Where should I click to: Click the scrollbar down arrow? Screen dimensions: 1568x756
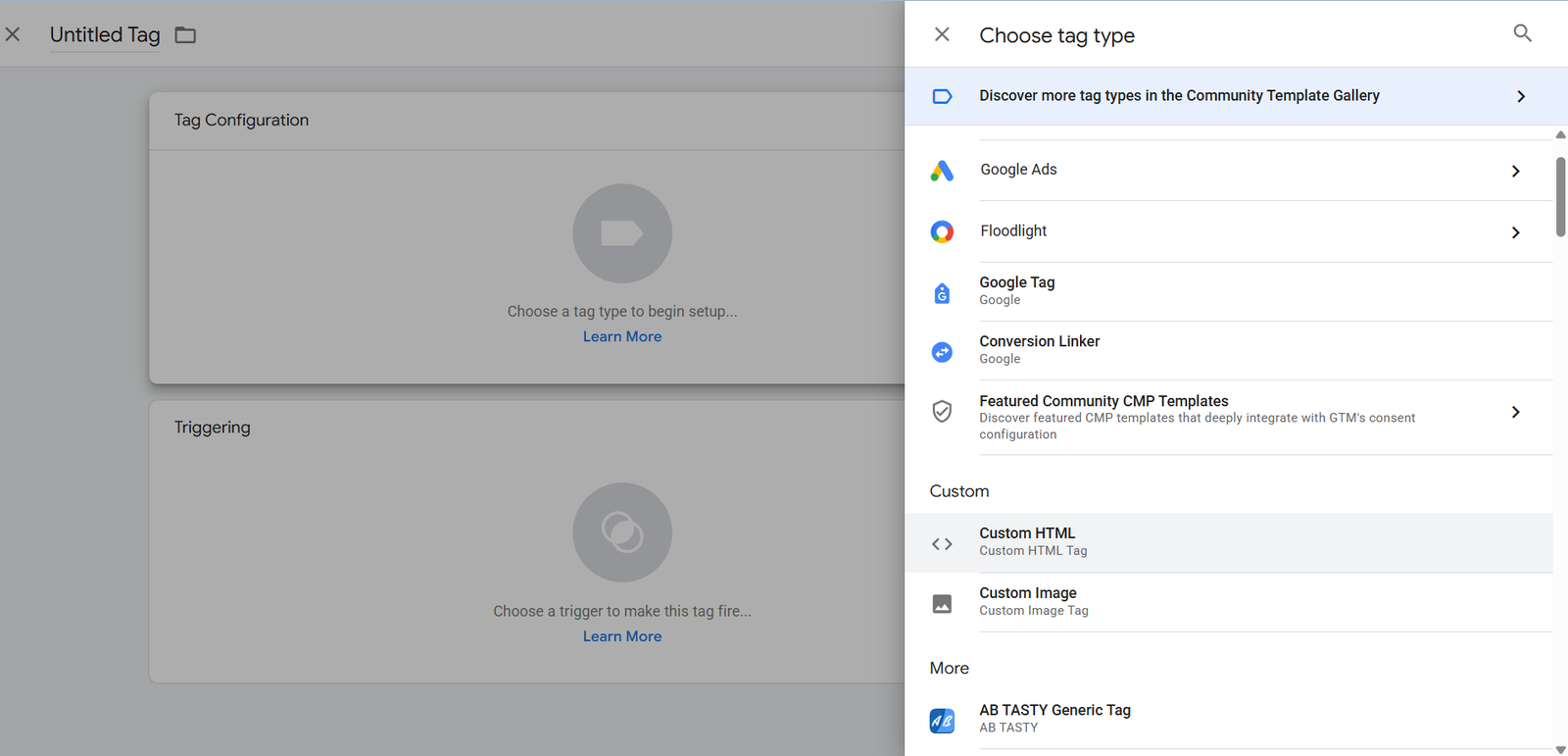[x=1560, y=750]
